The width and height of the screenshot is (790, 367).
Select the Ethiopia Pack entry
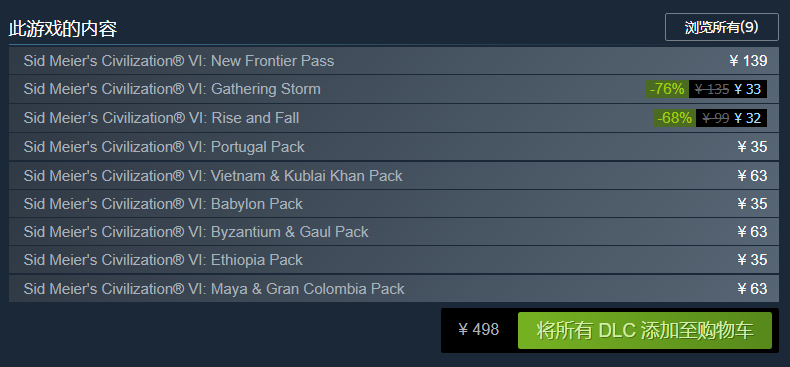(393, 260)
